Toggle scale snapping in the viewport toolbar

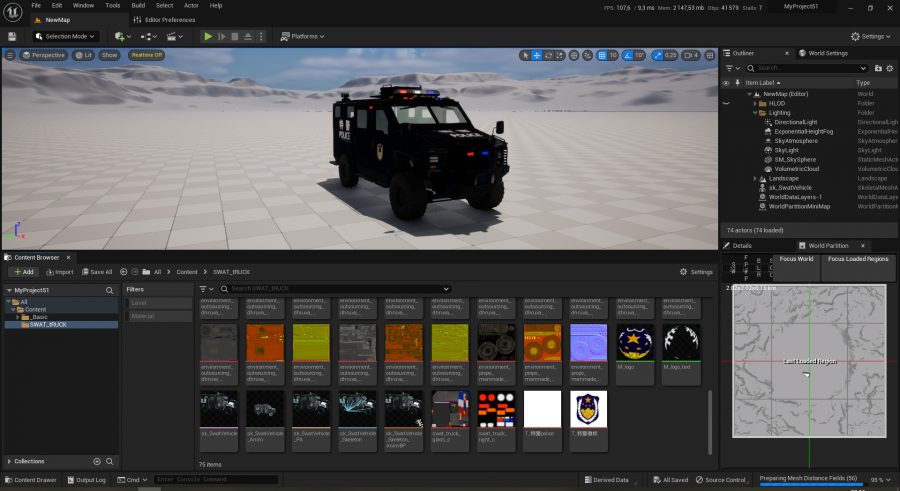tap(658, 55)
